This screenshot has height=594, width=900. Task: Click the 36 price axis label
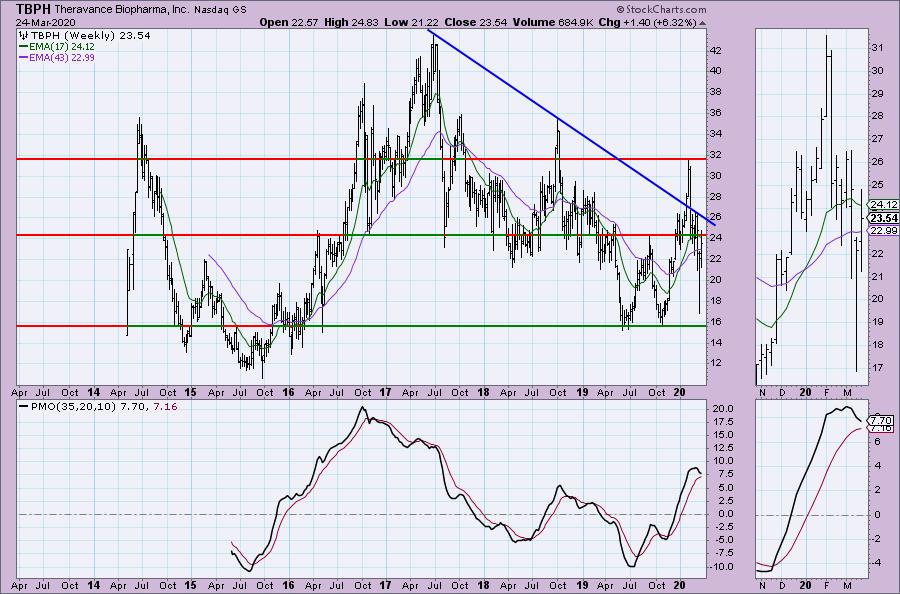pos(715,113)
